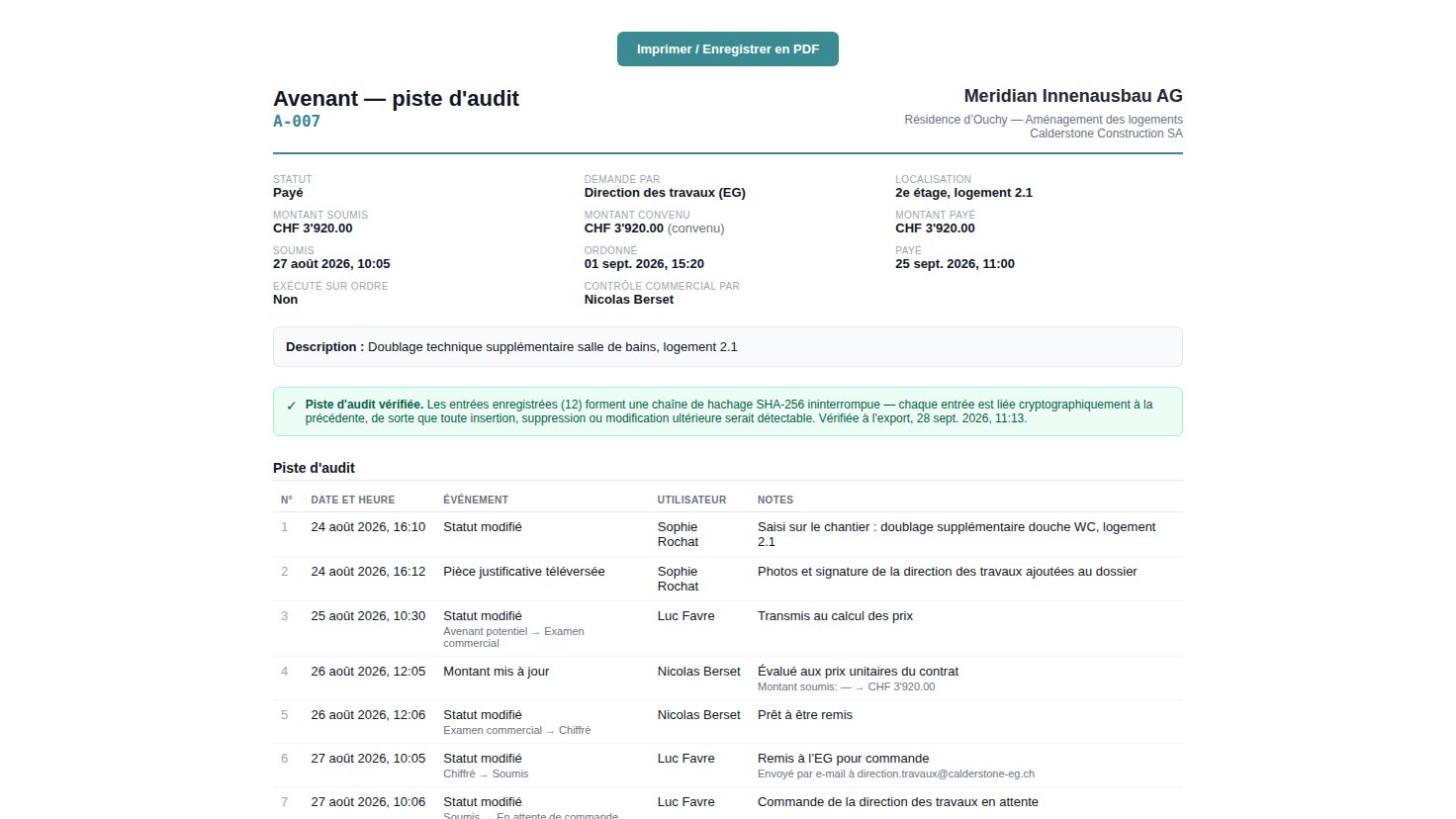This screenshot has width=1456, height=819.
Task: Click the entry-1 date "24 août 2026, 16:10"
Action: pyautogui.click(x=368, y=527)
